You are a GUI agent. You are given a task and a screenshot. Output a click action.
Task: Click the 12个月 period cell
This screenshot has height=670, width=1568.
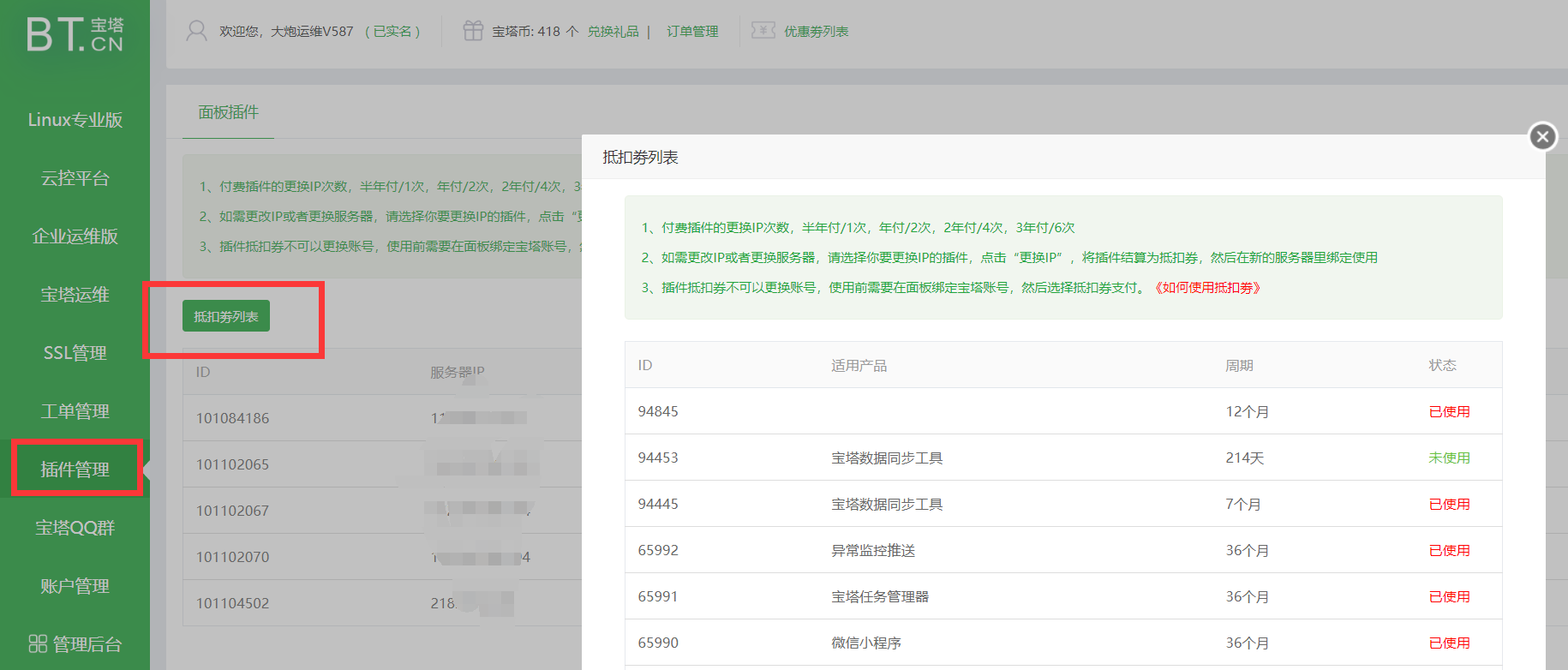(1247, 411)
